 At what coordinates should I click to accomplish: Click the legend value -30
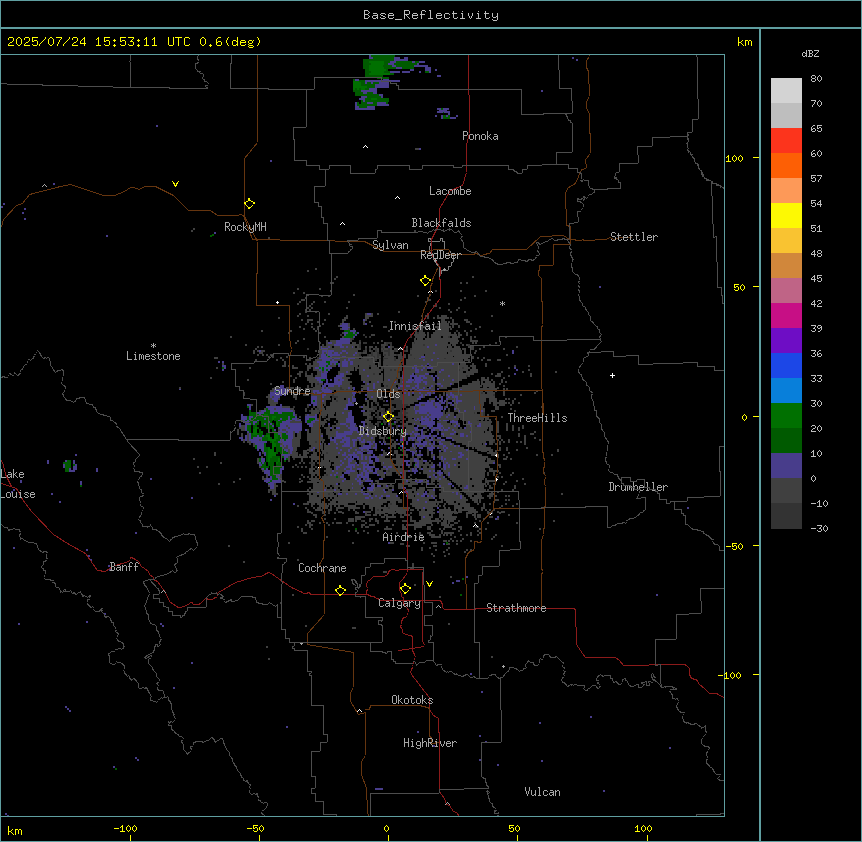point(819,529)
